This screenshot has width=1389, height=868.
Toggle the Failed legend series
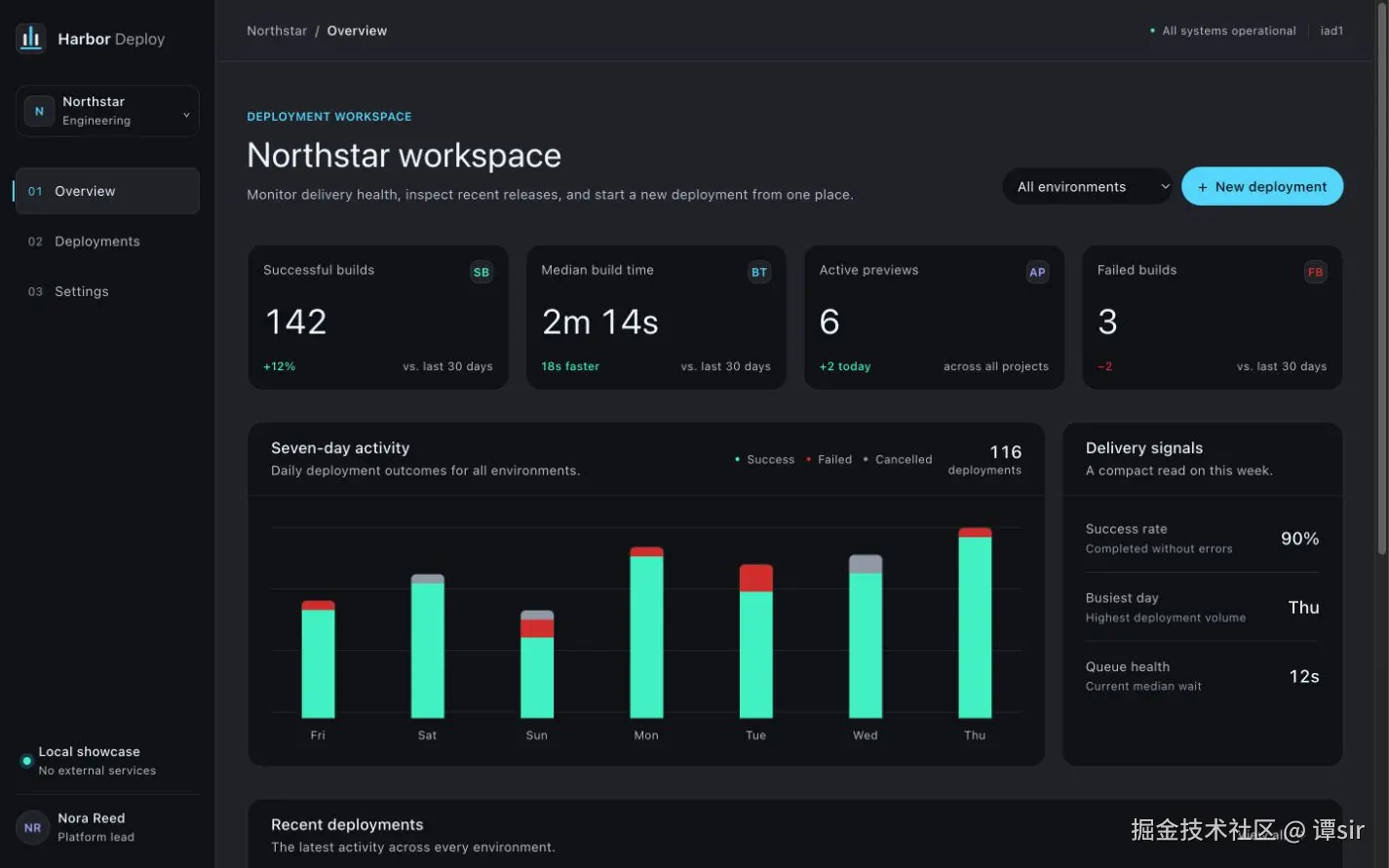(x=830, y=460)
